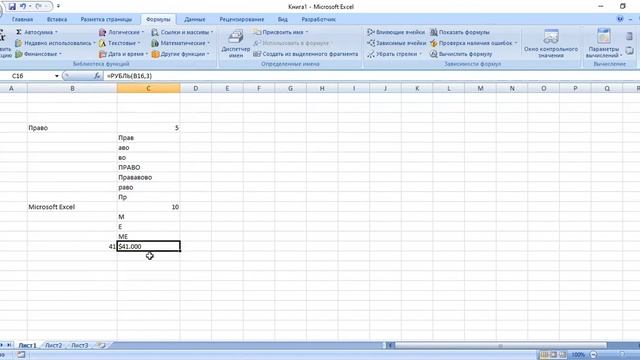Switch to the Разметка страницы tab
The height and width of the screenshot is (360, 640).
(106, 19)
